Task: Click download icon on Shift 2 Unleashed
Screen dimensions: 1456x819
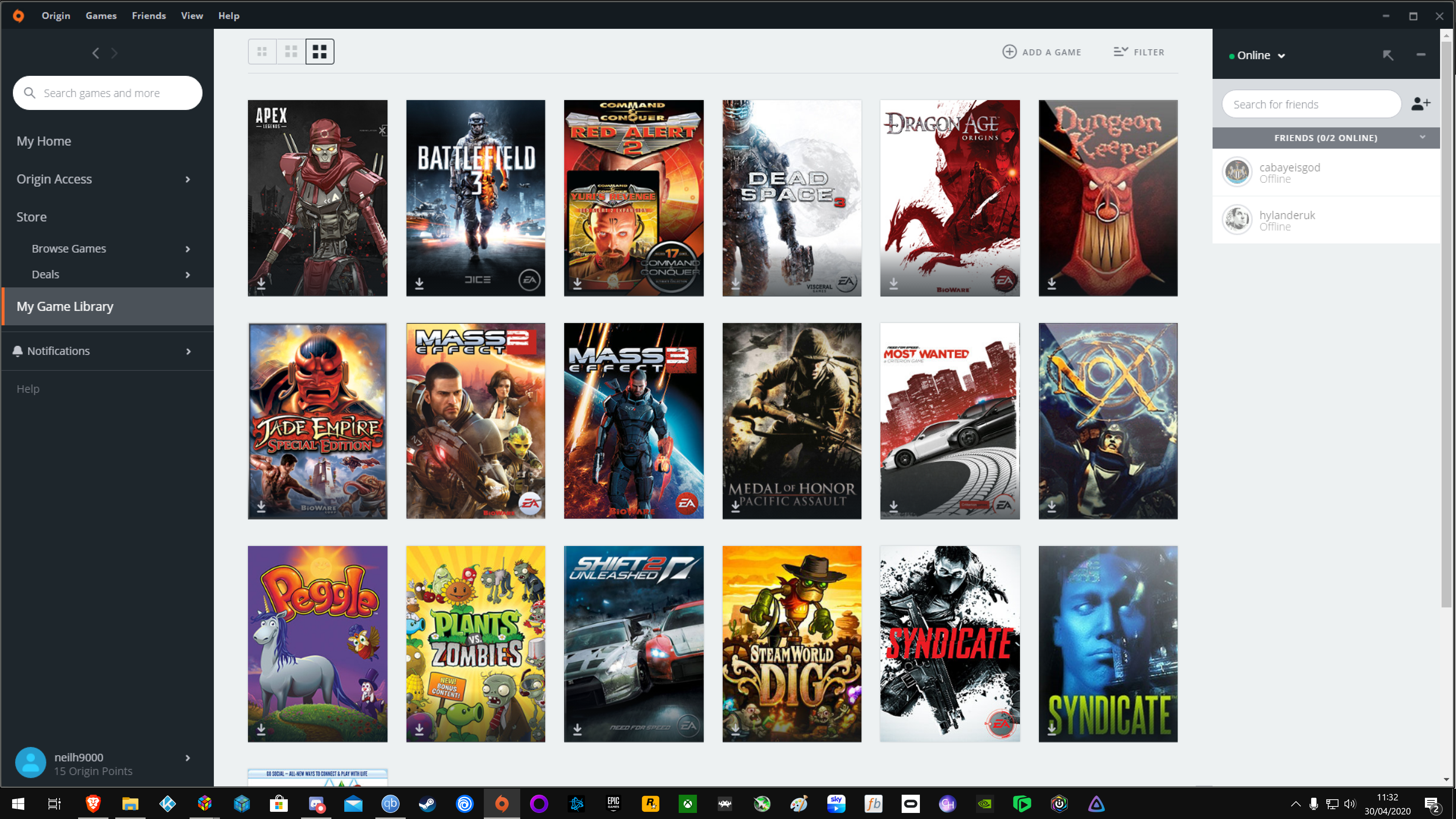Action: (577, 729)
